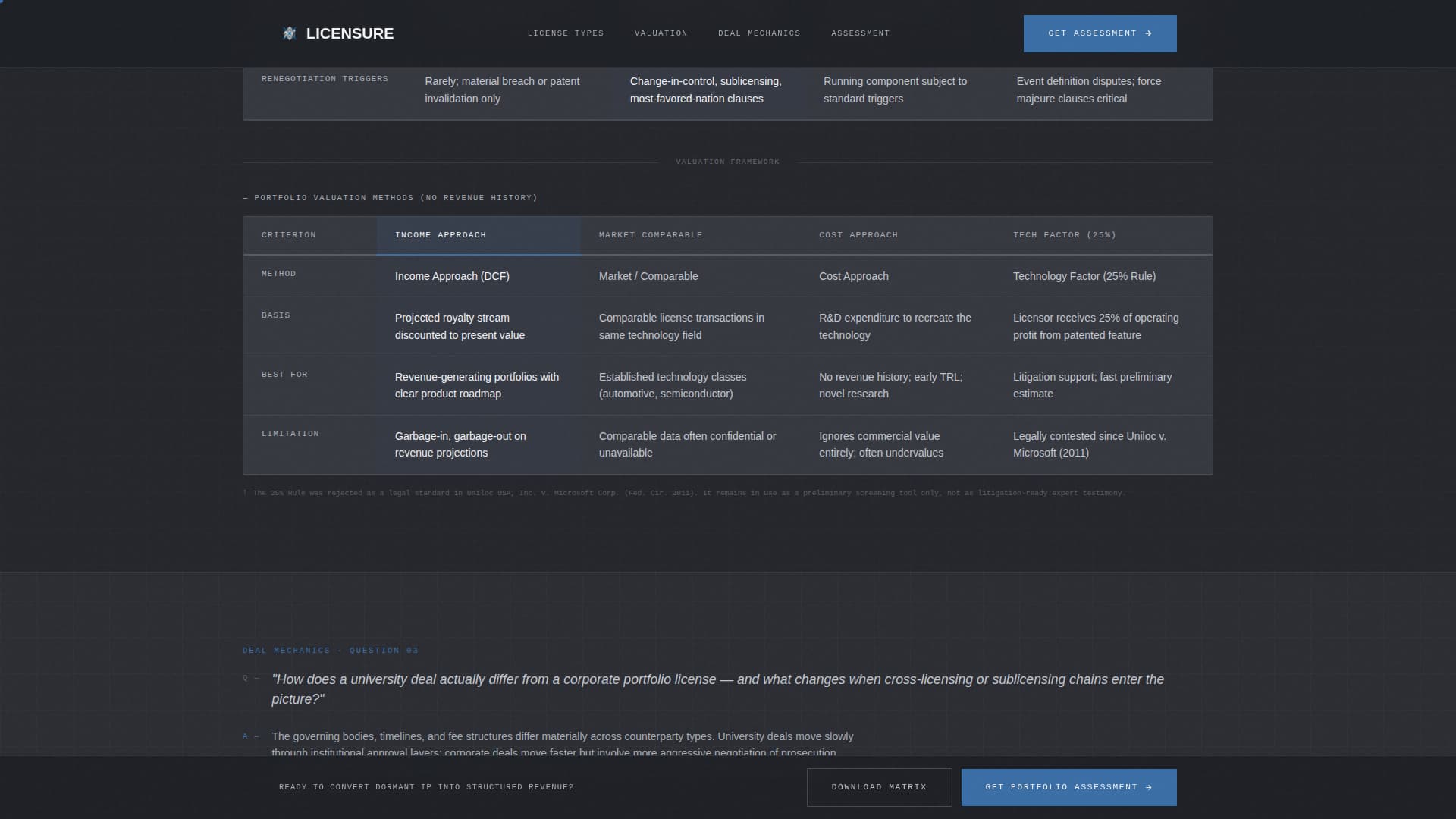This screenshot has height=819, width=1456.
Task: Click the Download Matrix button
Action: click(879, 787)
